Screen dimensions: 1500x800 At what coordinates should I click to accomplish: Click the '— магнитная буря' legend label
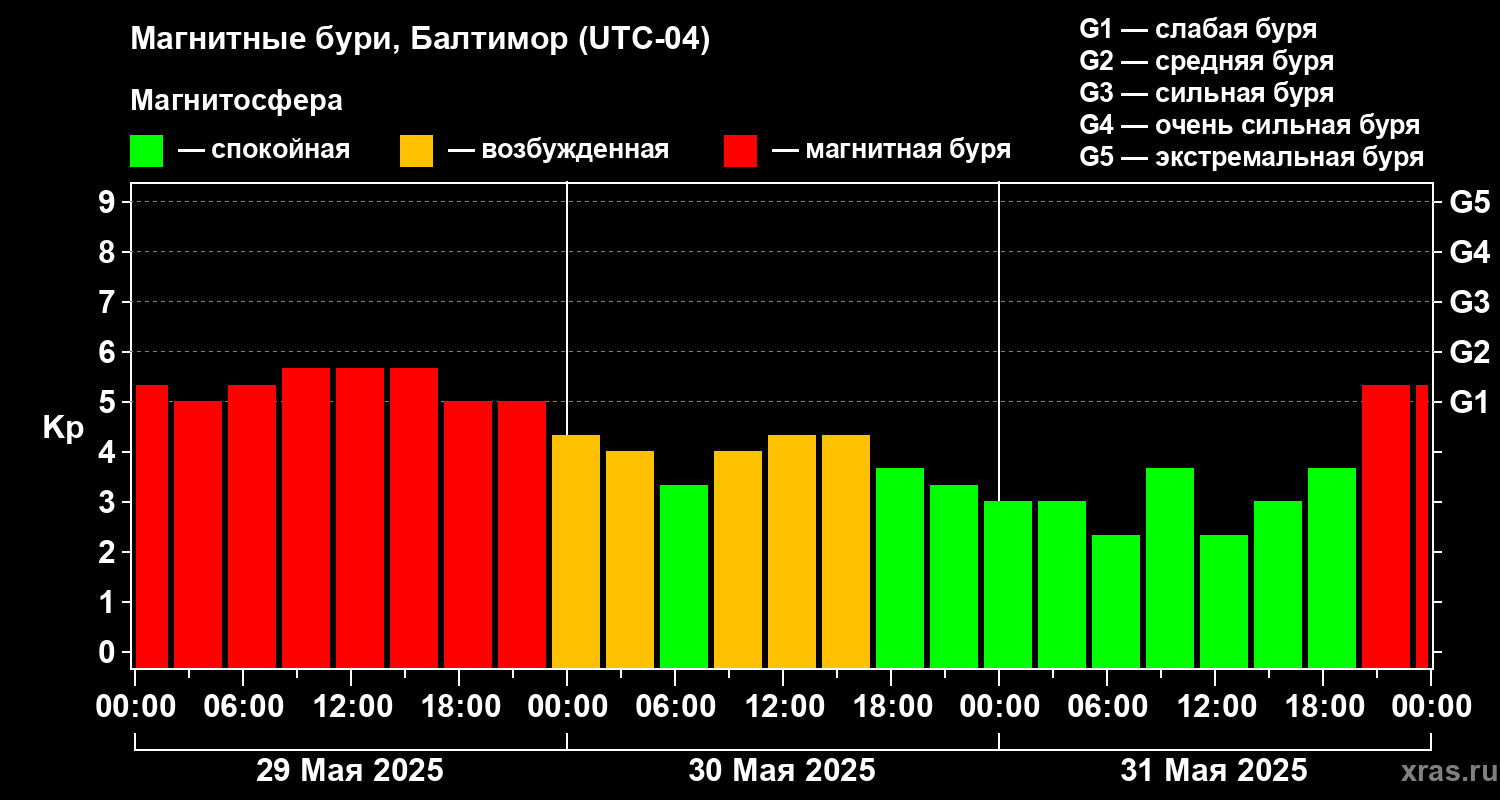click(892, 150)
